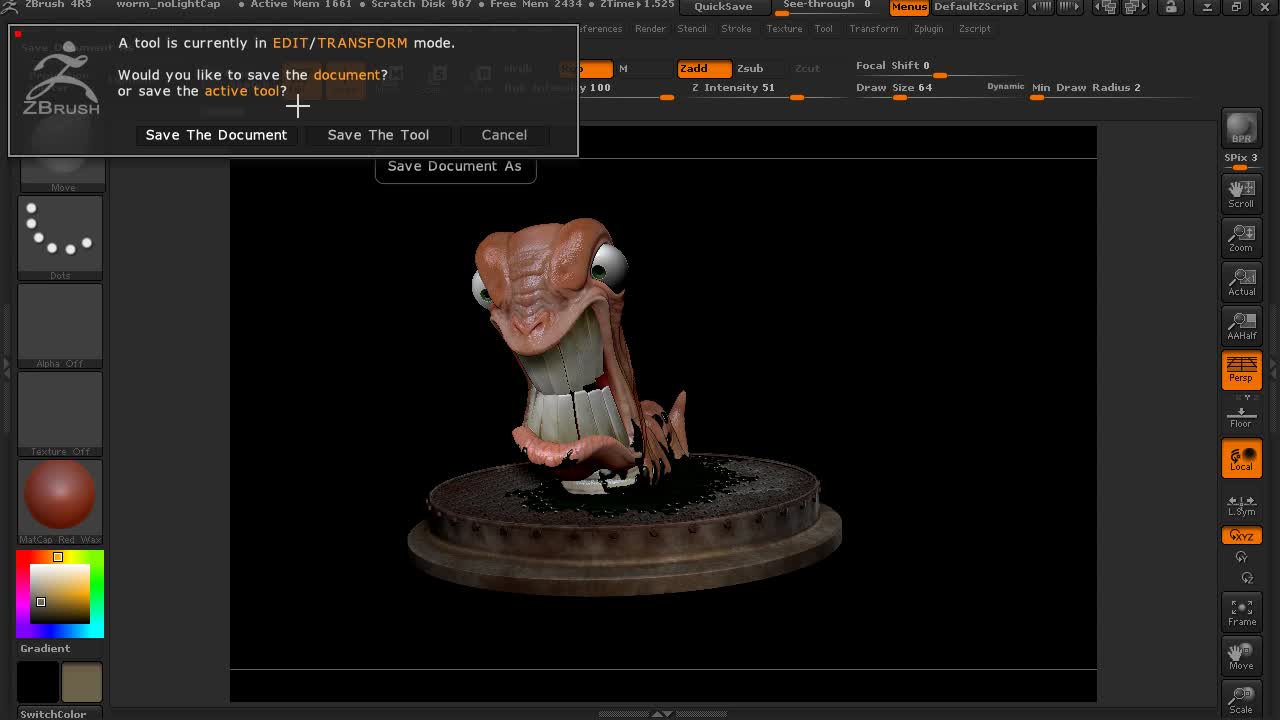This screenshot has width=1280, height=720.
Task: Open the Transform menu
Action: pyautogui.click(x=873, y=29)
